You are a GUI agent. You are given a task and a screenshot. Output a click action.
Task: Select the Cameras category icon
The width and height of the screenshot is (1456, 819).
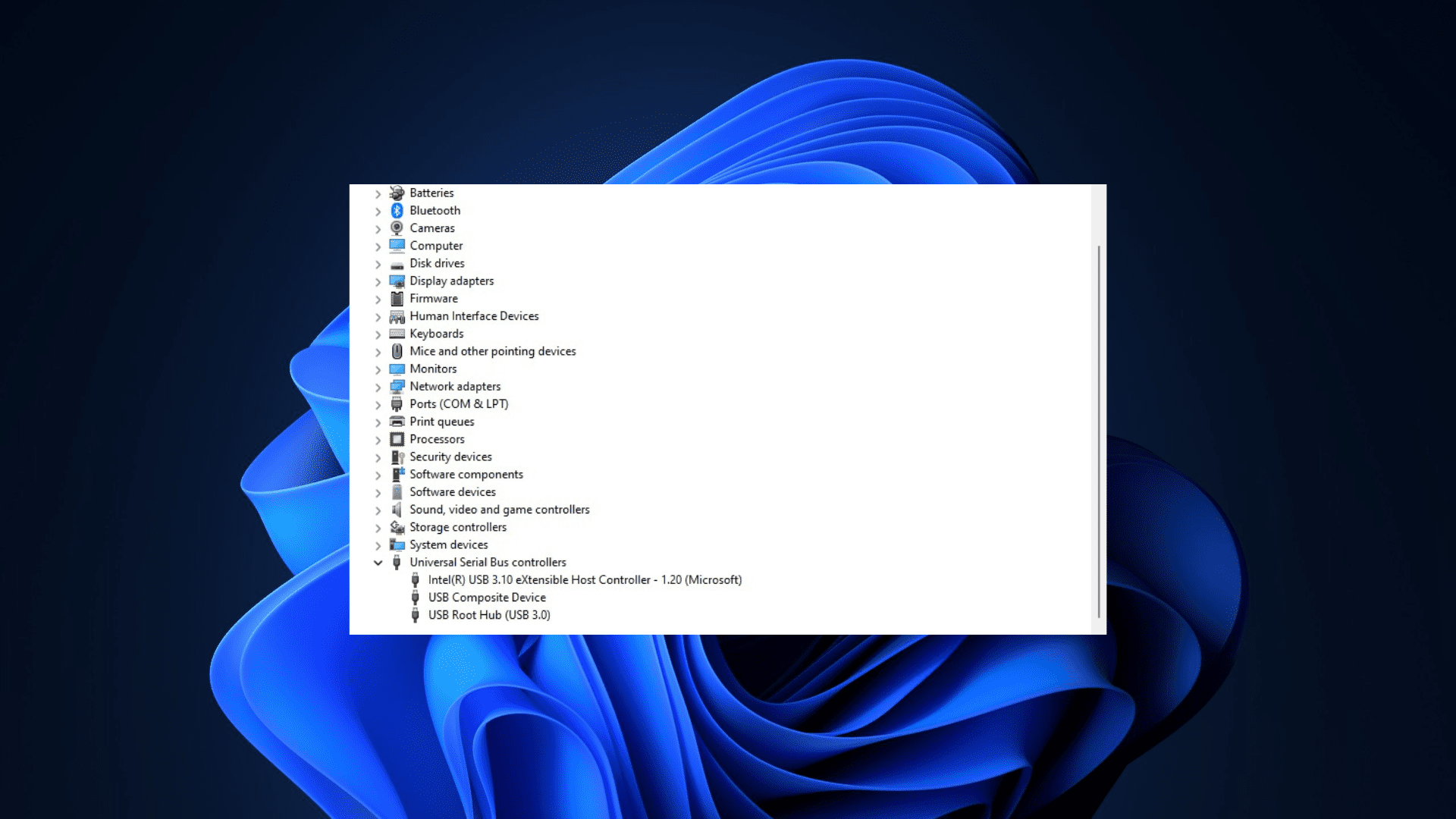coord(397,228)
